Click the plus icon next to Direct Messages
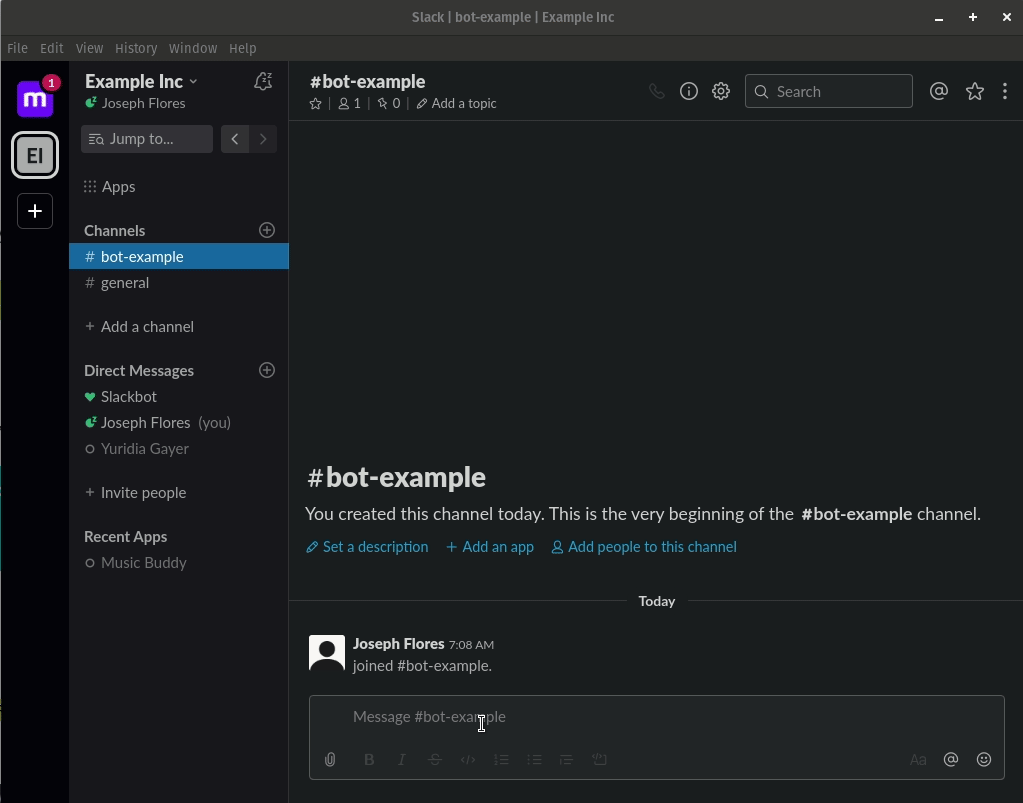Viewport: 1023px width, 803px height. click(267, 371)
